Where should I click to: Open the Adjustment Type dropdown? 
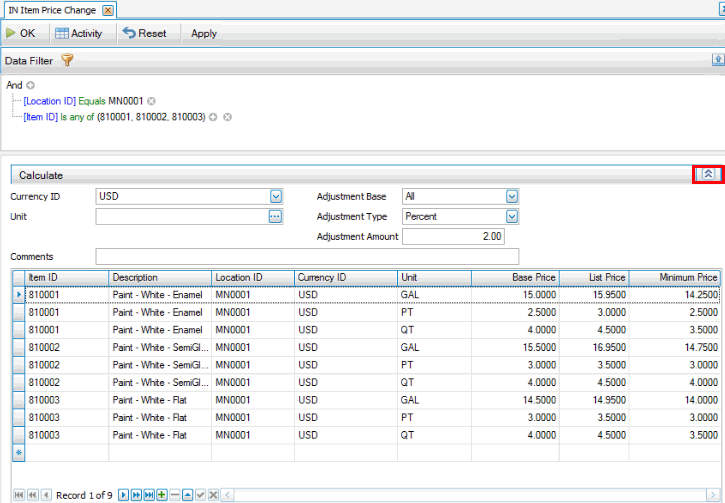pyautogui.click(x=512, y=216)
